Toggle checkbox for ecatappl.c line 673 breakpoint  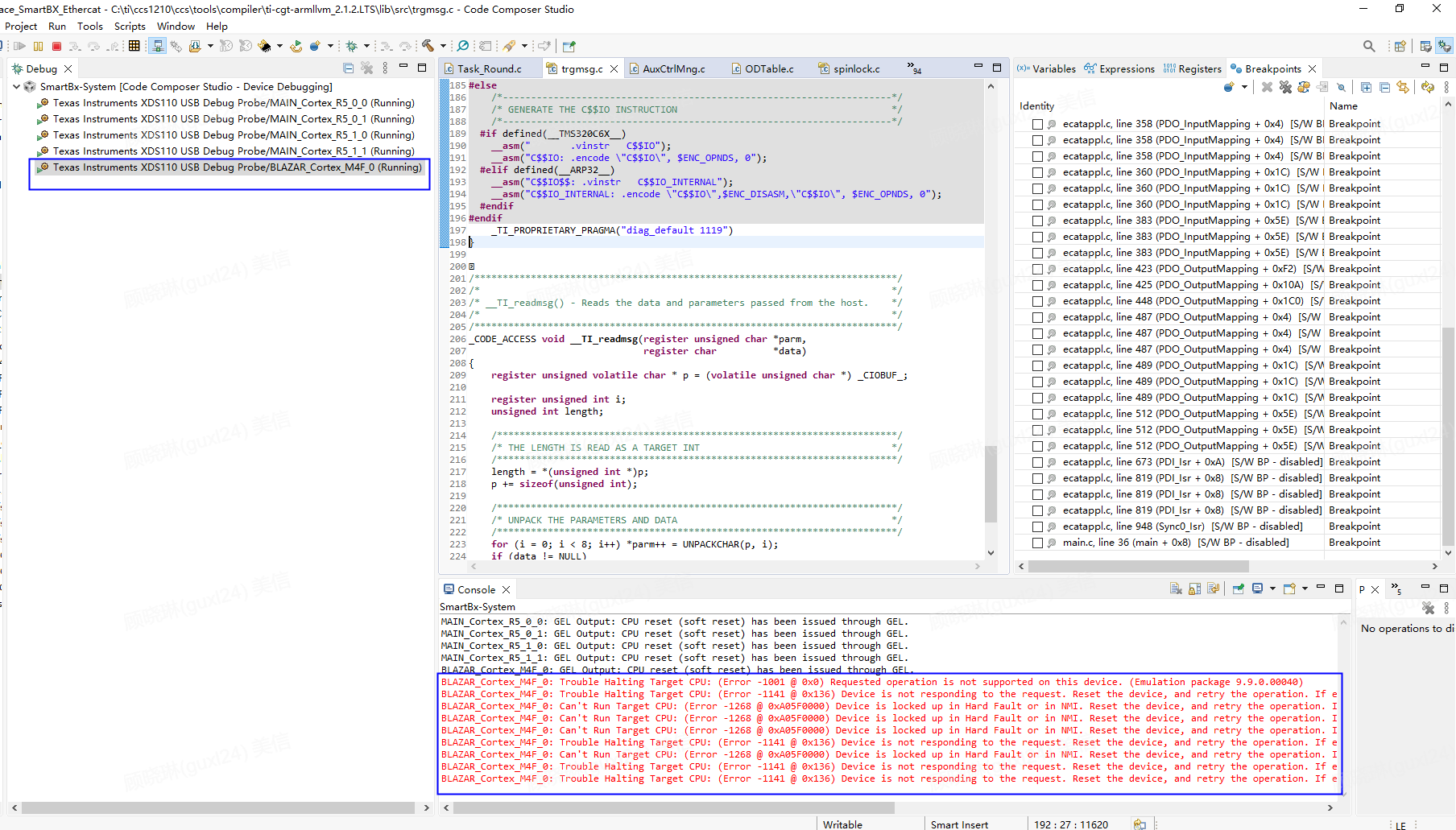tap(1038, 463)
